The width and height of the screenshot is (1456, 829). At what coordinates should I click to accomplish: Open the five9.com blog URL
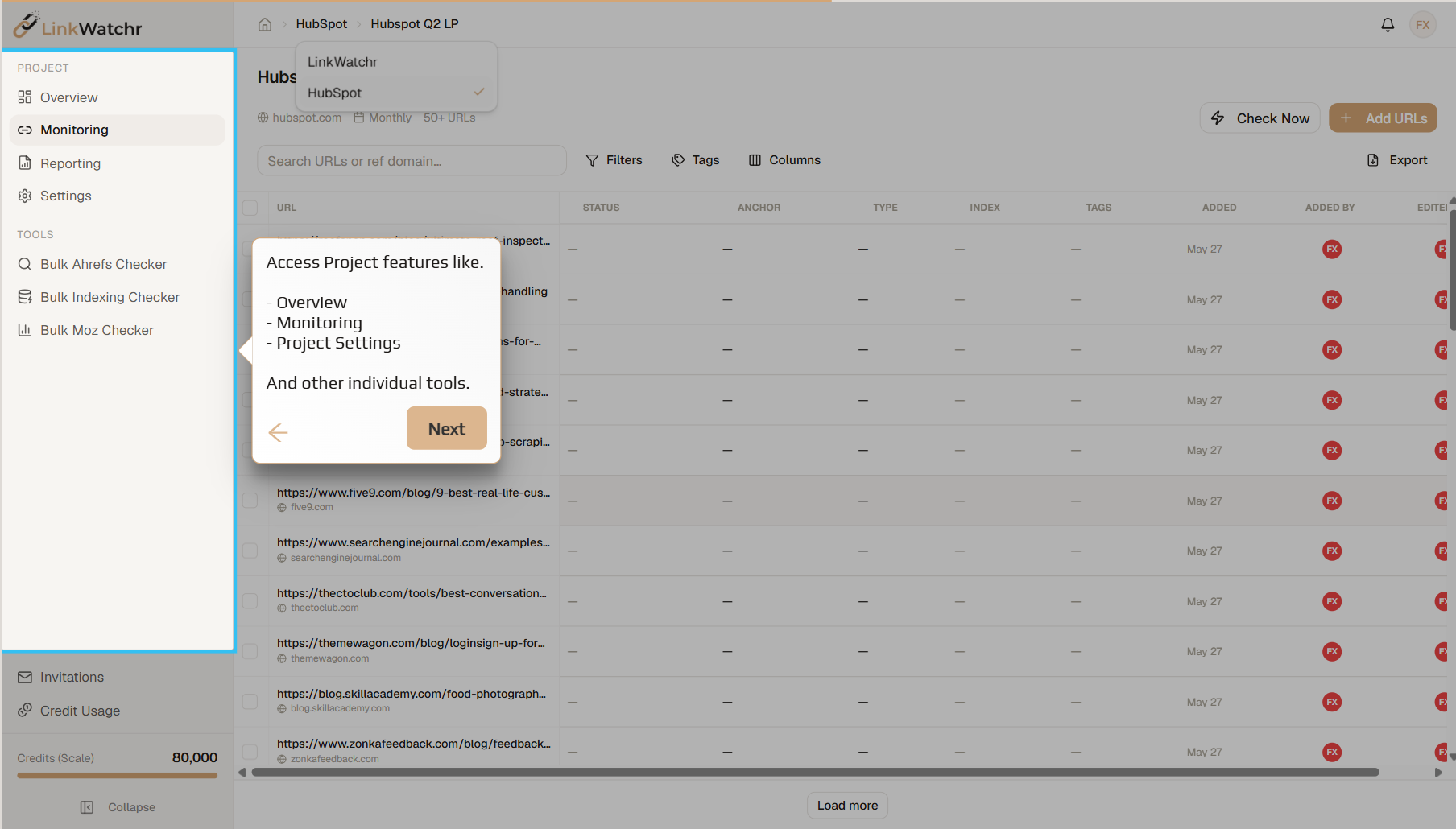click(413, 493)
